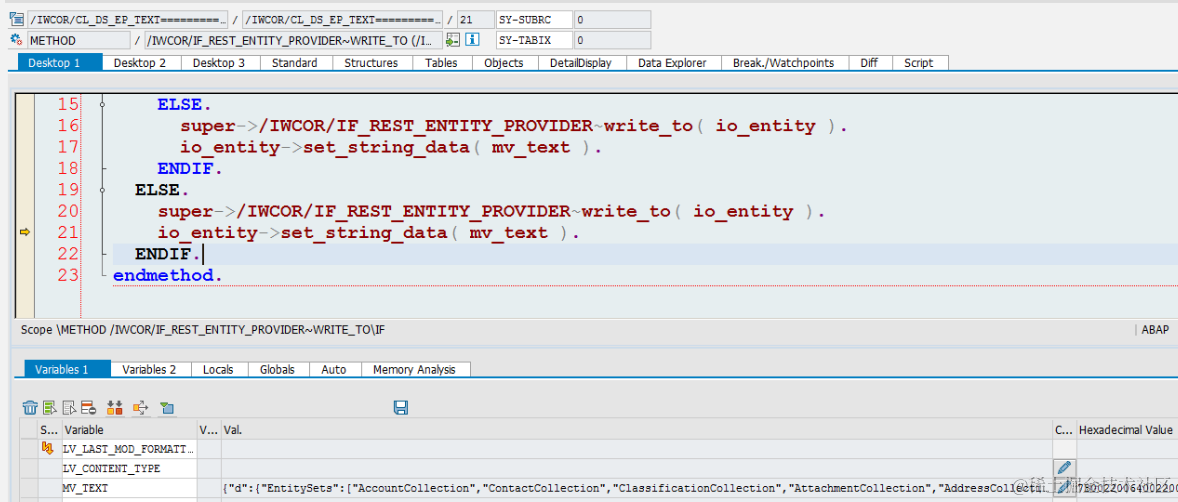
Task: Click the blue square with green triangle icon
Action: [x=167, y=407]
